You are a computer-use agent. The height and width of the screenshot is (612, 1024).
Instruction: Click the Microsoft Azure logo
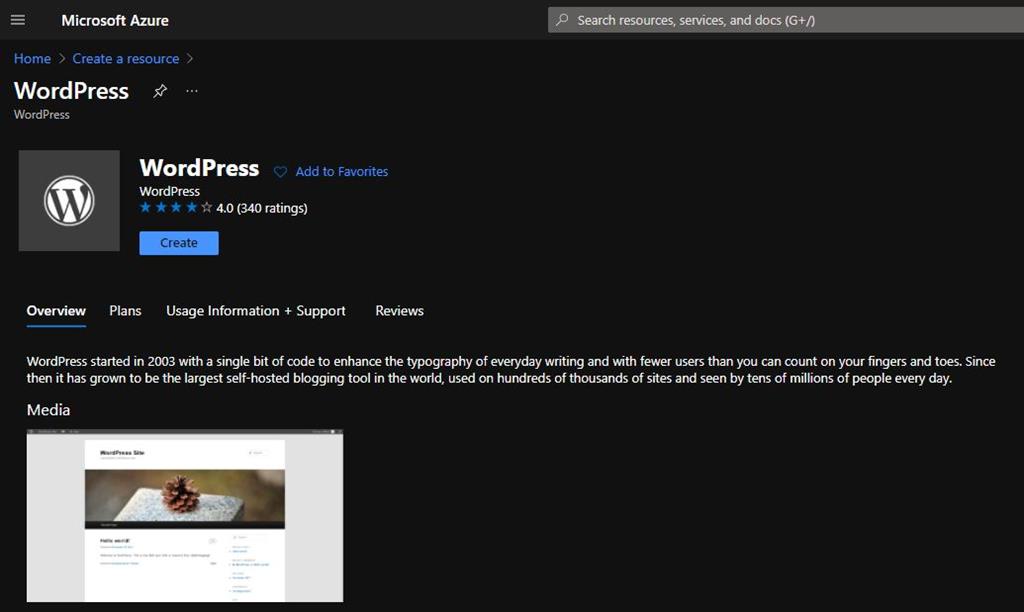pyautogui.click(x=115, y=20)
